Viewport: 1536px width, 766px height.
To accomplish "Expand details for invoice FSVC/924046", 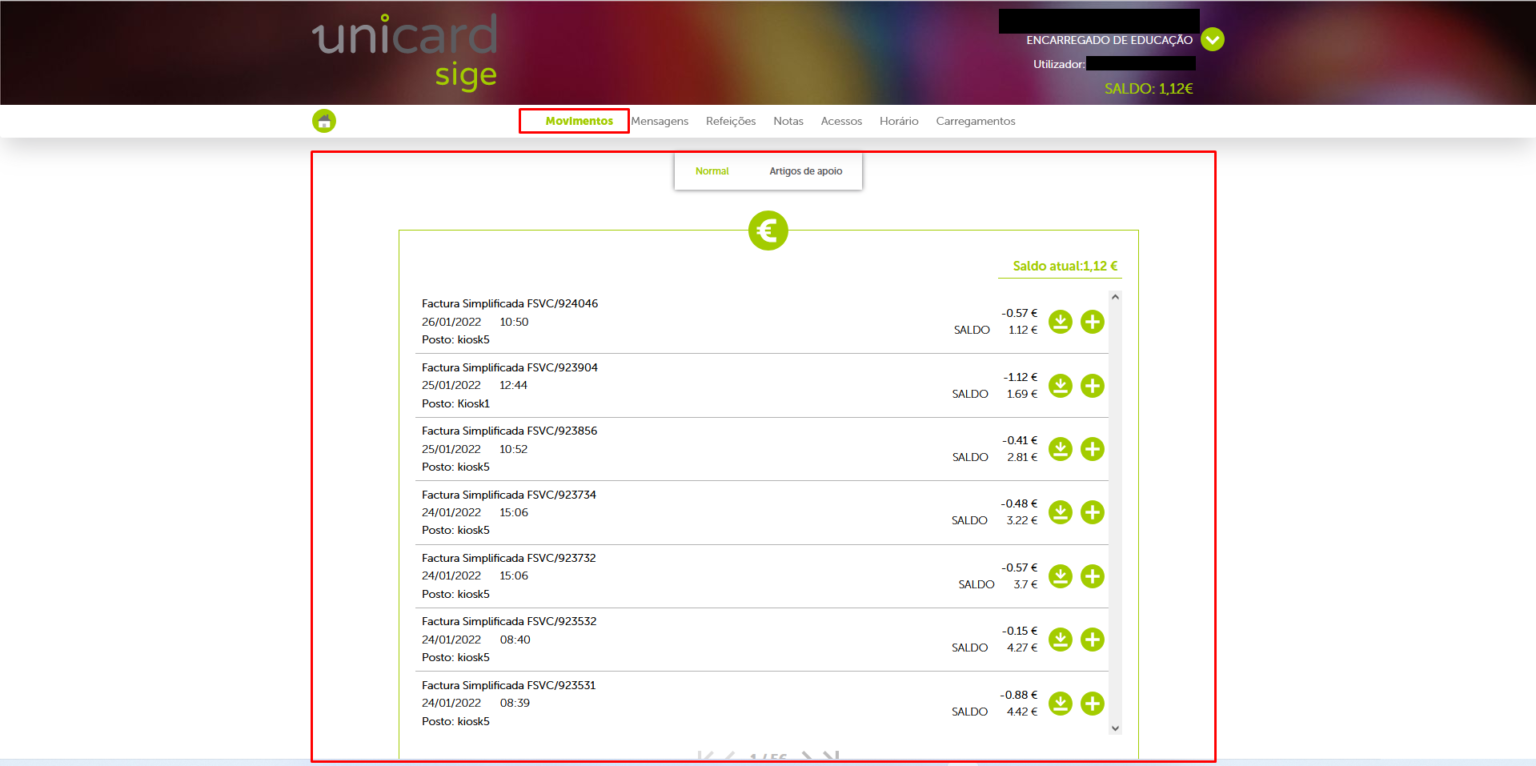I will pyautogui.click(x=1092, y=322).
